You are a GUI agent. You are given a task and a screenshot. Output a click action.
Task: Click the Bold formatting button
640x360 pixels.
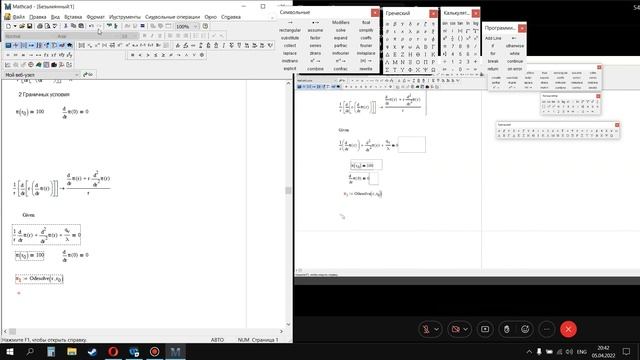point(144,36)
